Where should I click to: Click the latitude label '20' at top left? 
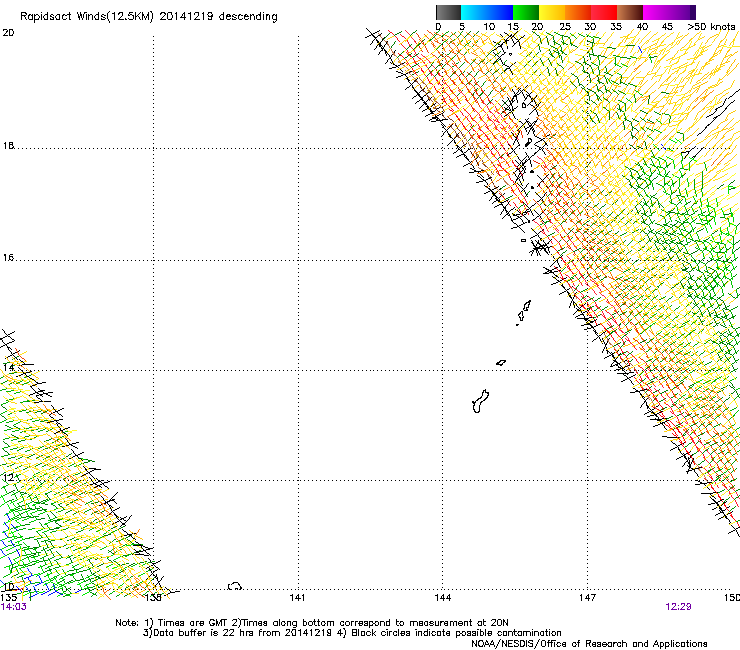[8, 33]
